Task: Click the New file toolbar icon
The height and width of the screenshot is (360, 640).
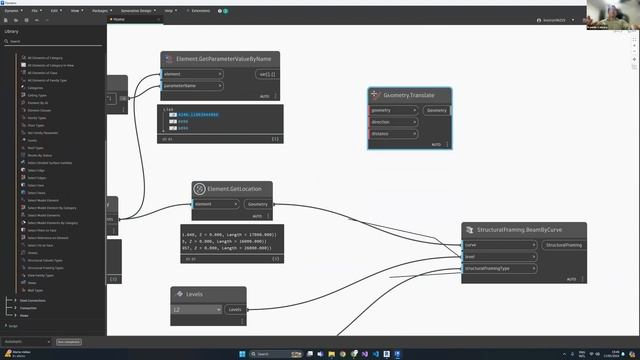Action: point(6,20)
